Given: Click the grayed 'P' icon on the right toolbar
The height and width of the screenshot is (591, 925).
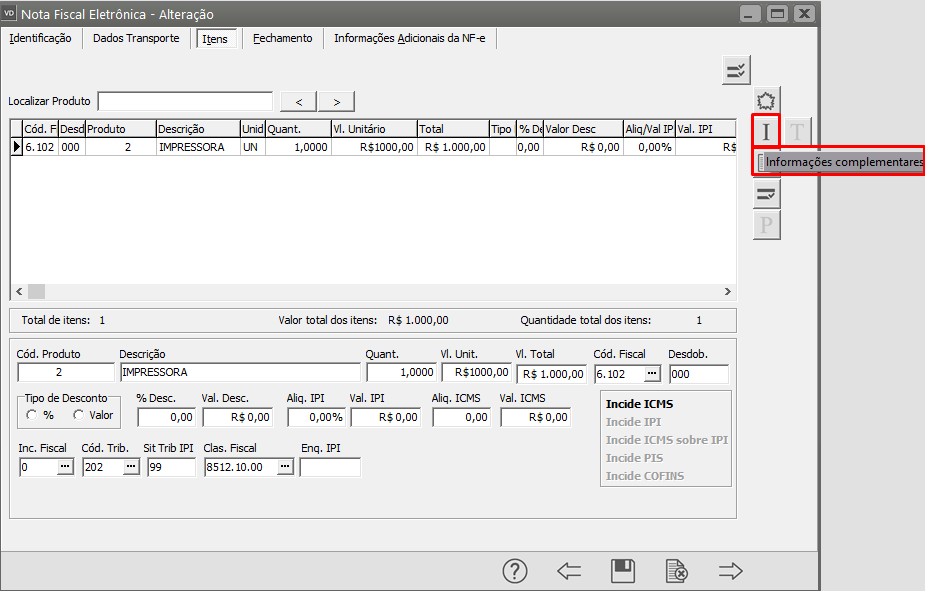Looking at the screenshot, I should click(766, 225).
